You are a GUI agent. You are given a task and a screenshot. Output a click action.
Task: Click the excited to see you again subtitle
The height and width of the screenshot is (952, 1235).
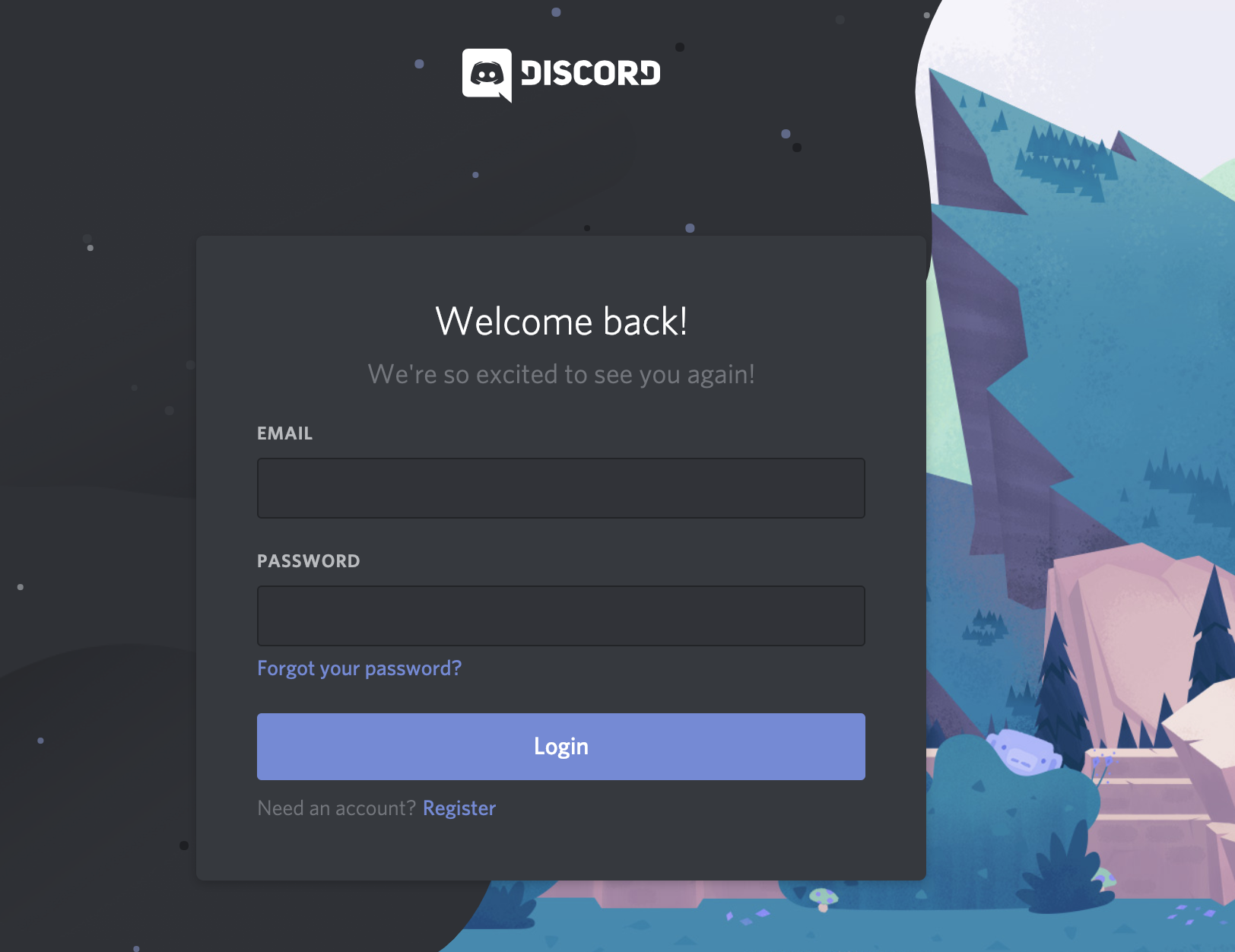point(561,374)
